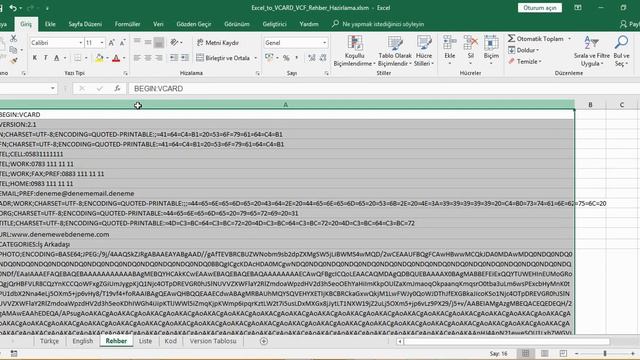The width and height of the screenshot is (640, 360).
Task: Click the zoom slider handle
Action: pyautogui.click(x=605, y=353)
